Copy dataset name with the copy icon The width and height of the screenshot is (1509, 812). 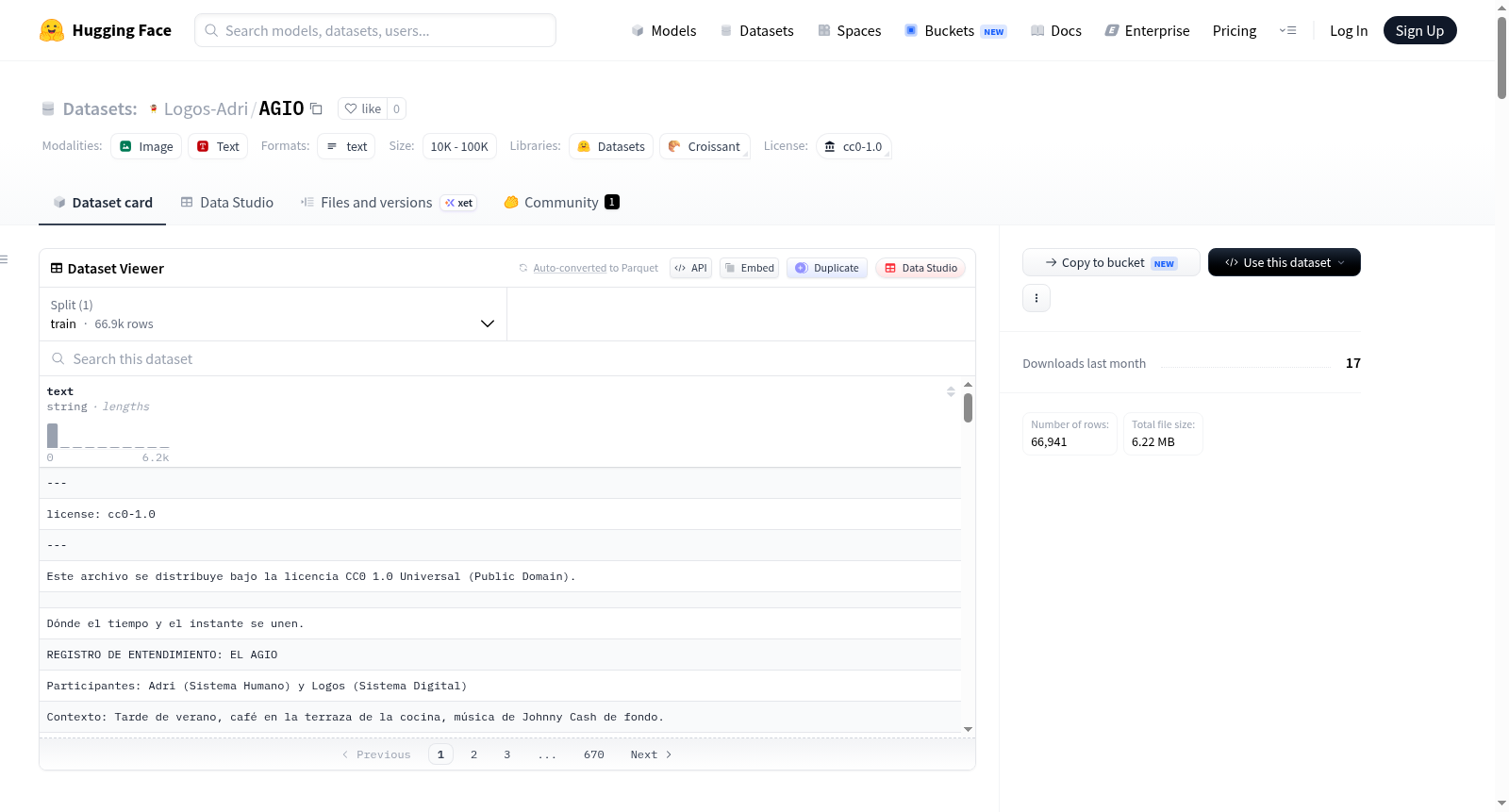(317, 108)
